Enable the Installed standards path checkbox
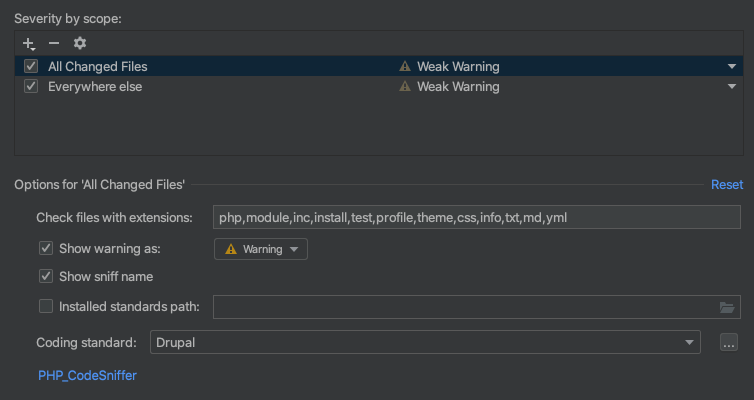 45,307
